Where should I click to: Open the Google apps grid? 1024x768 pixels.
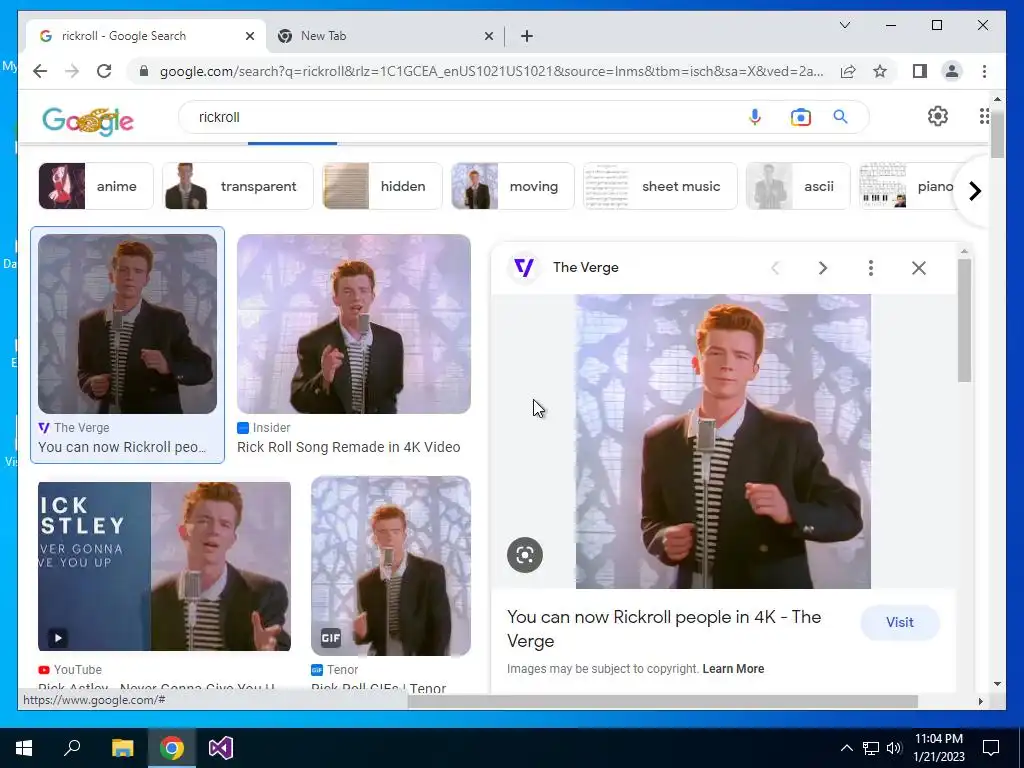(x=984, y=116)
